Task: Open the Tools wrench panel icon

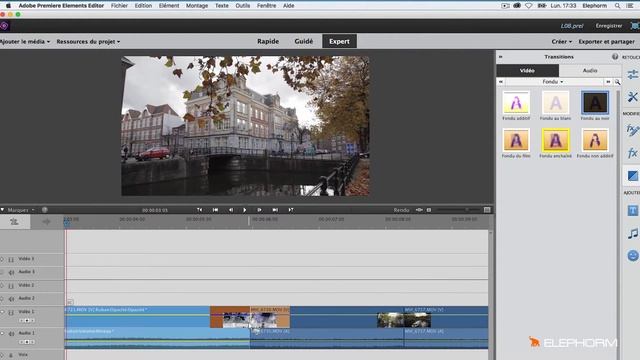Action: (x=632, y=97)
